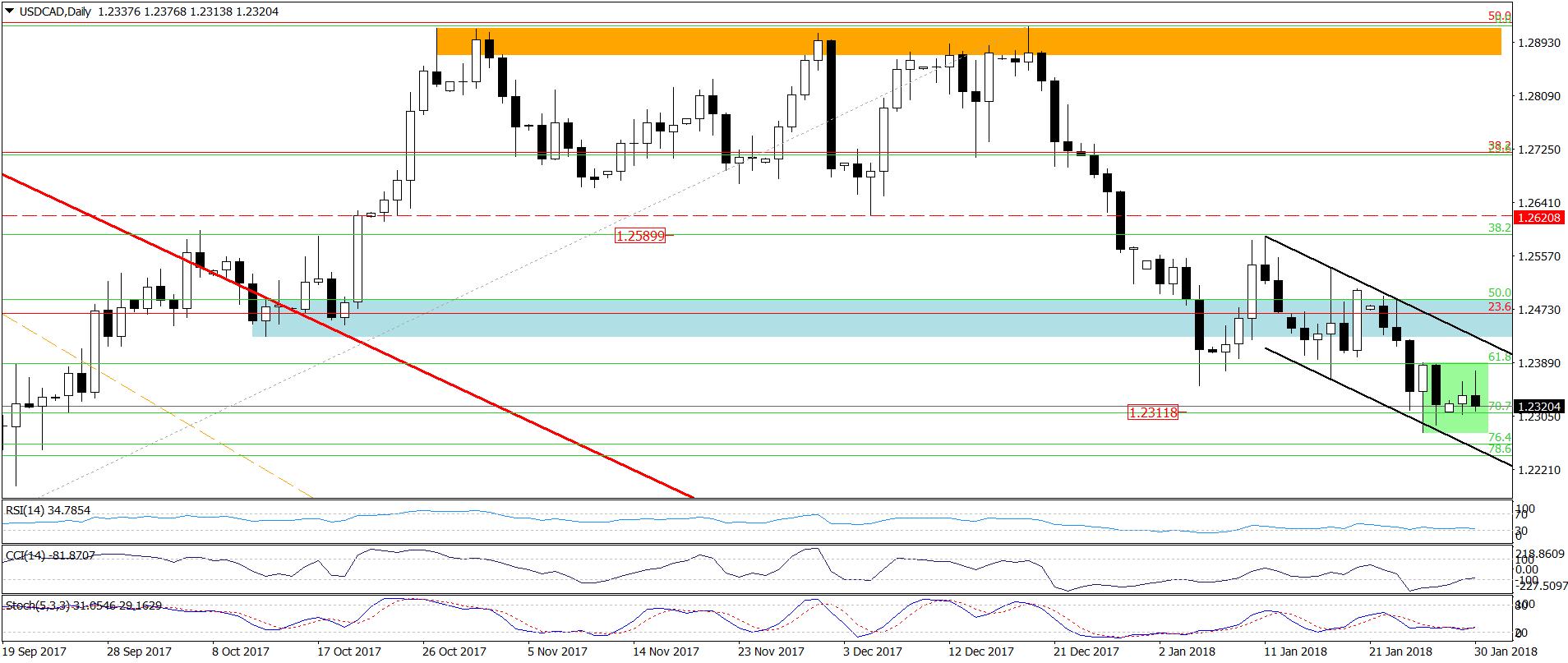Image resolution: width=1568 pixels, height=663 pixels.
Task: Click the 218.8609 value on CCI scale
Action: coord(1541,555)
